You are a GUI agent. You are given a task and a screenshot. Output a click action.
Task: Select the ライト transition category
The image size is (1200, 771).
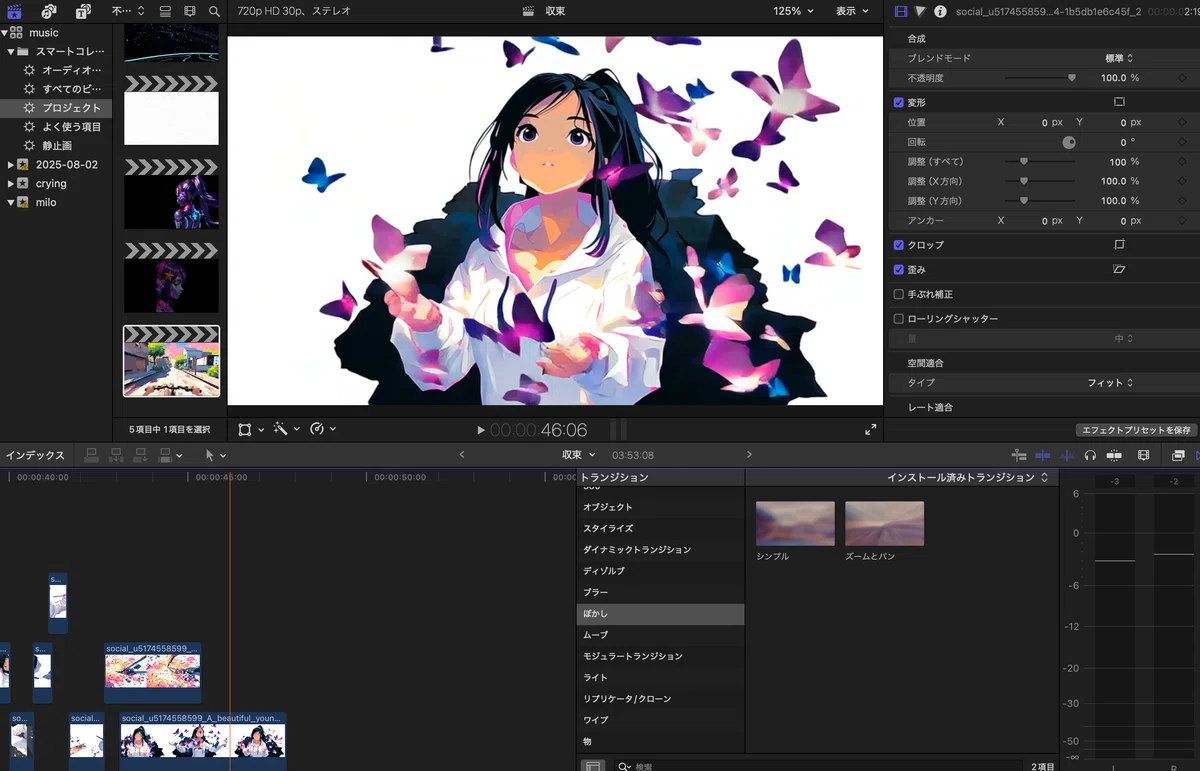click(660, 678)
